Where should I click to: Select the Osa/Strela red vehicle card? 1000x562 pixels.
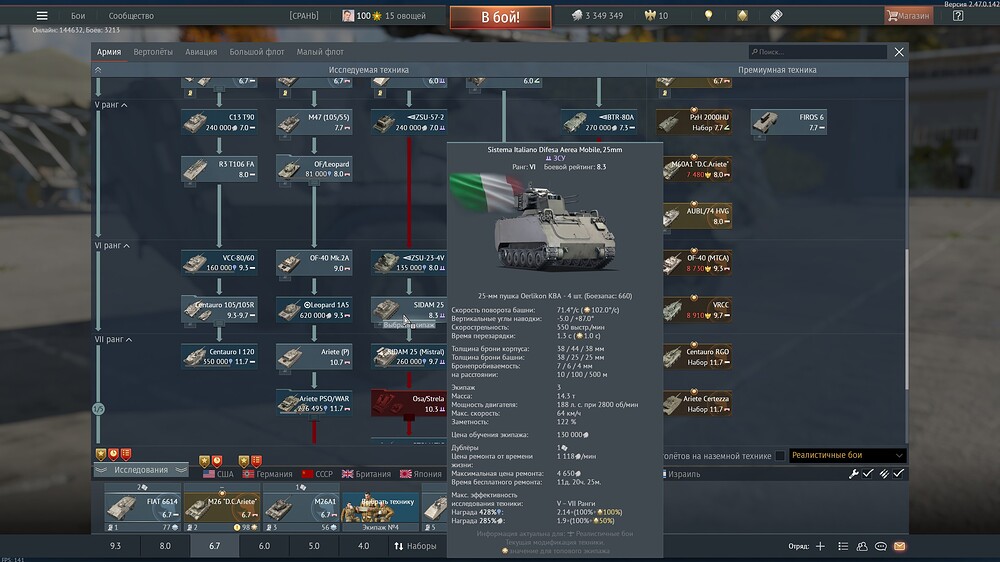pos(409,403)
